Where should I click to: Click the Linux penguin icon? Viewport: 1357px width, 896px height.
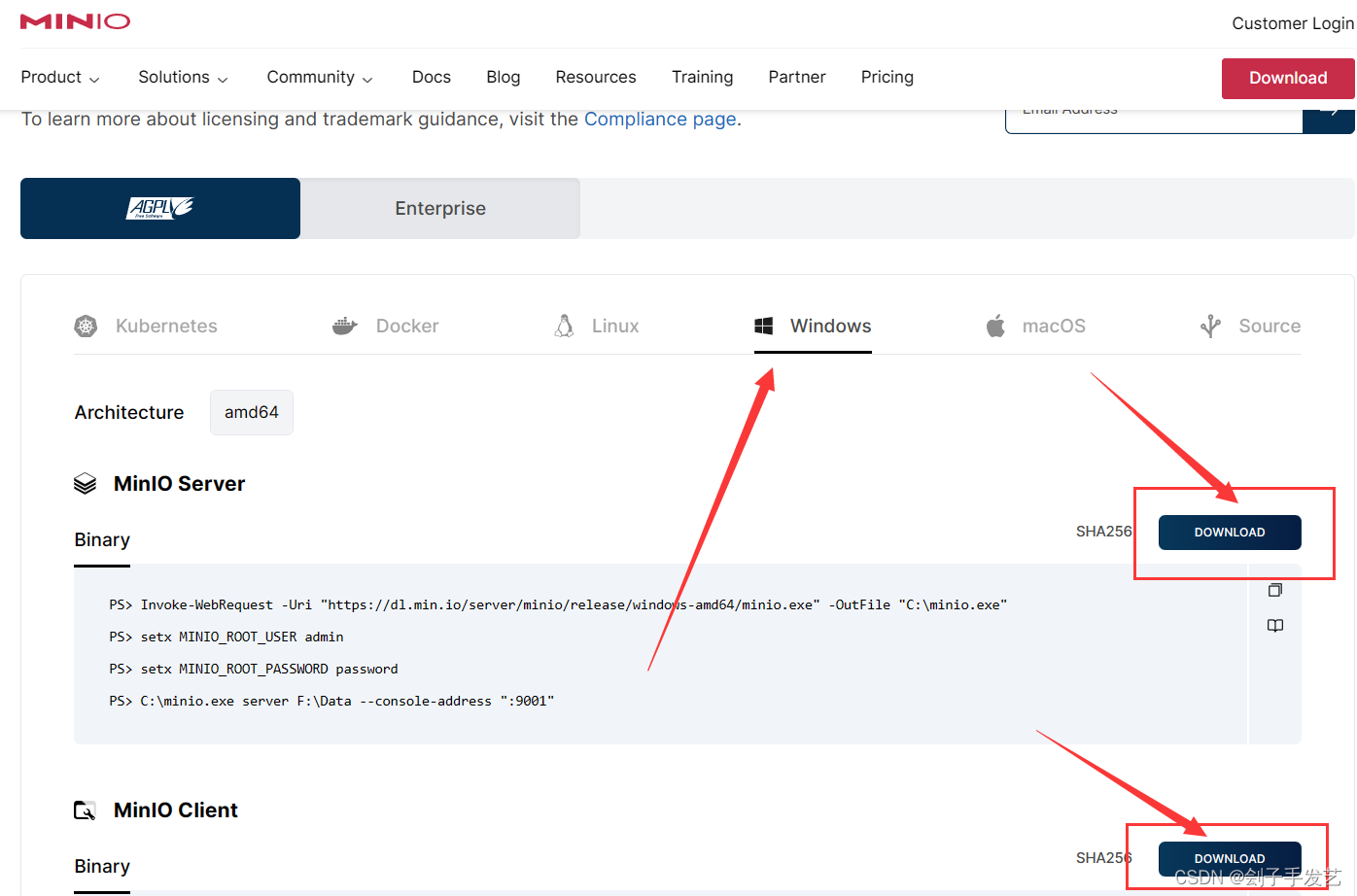click(564, 326)
